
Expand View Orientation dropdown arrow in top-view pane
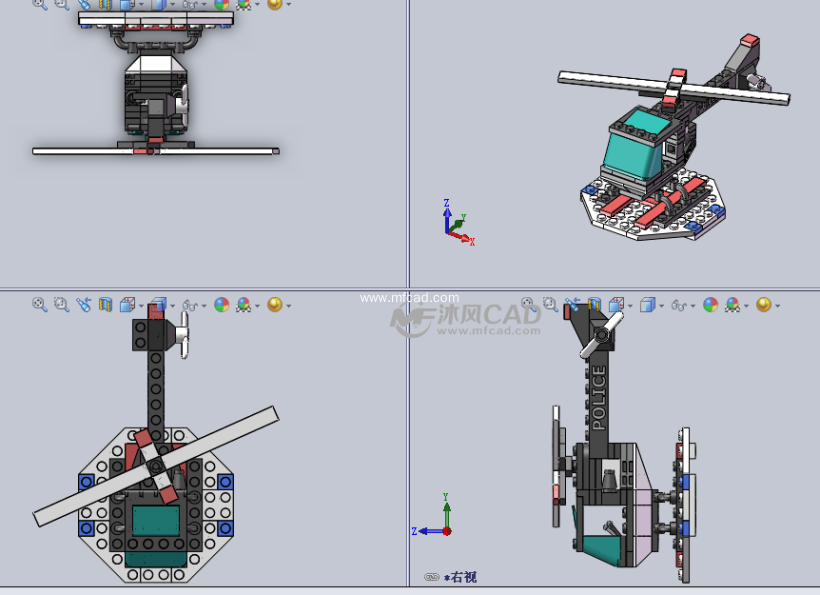pos(141,306)
